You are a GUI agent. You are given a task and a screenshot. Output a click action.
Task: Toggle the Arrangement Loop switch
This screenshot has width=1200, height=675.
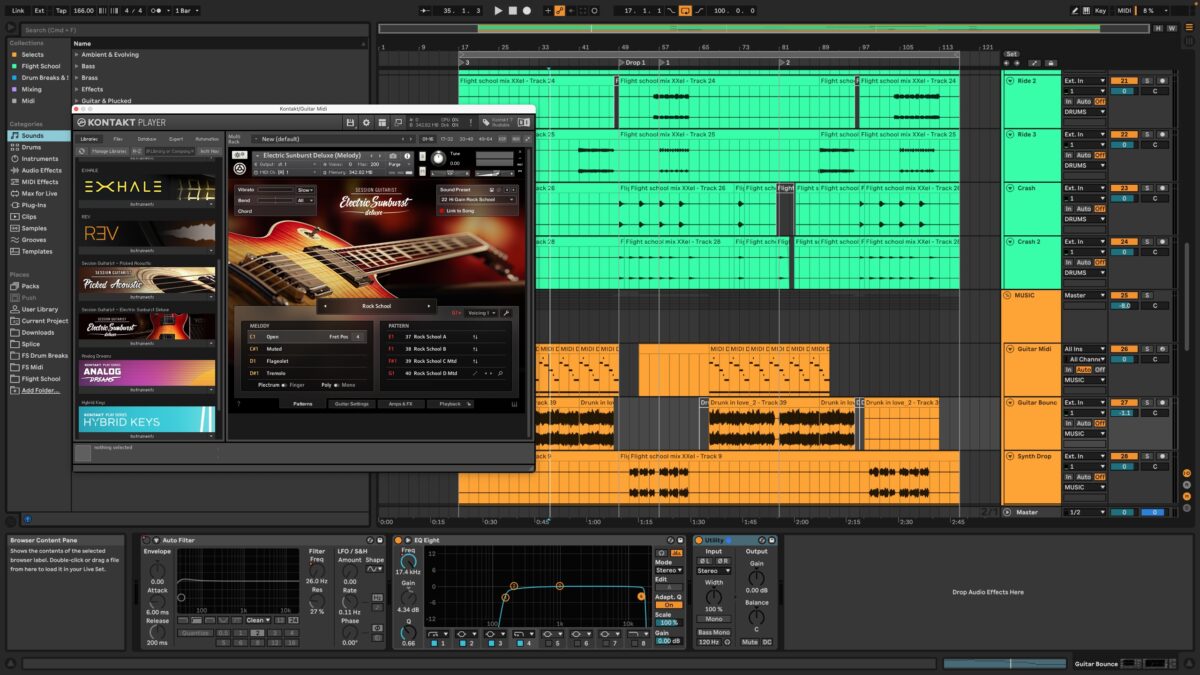[685, 10]
